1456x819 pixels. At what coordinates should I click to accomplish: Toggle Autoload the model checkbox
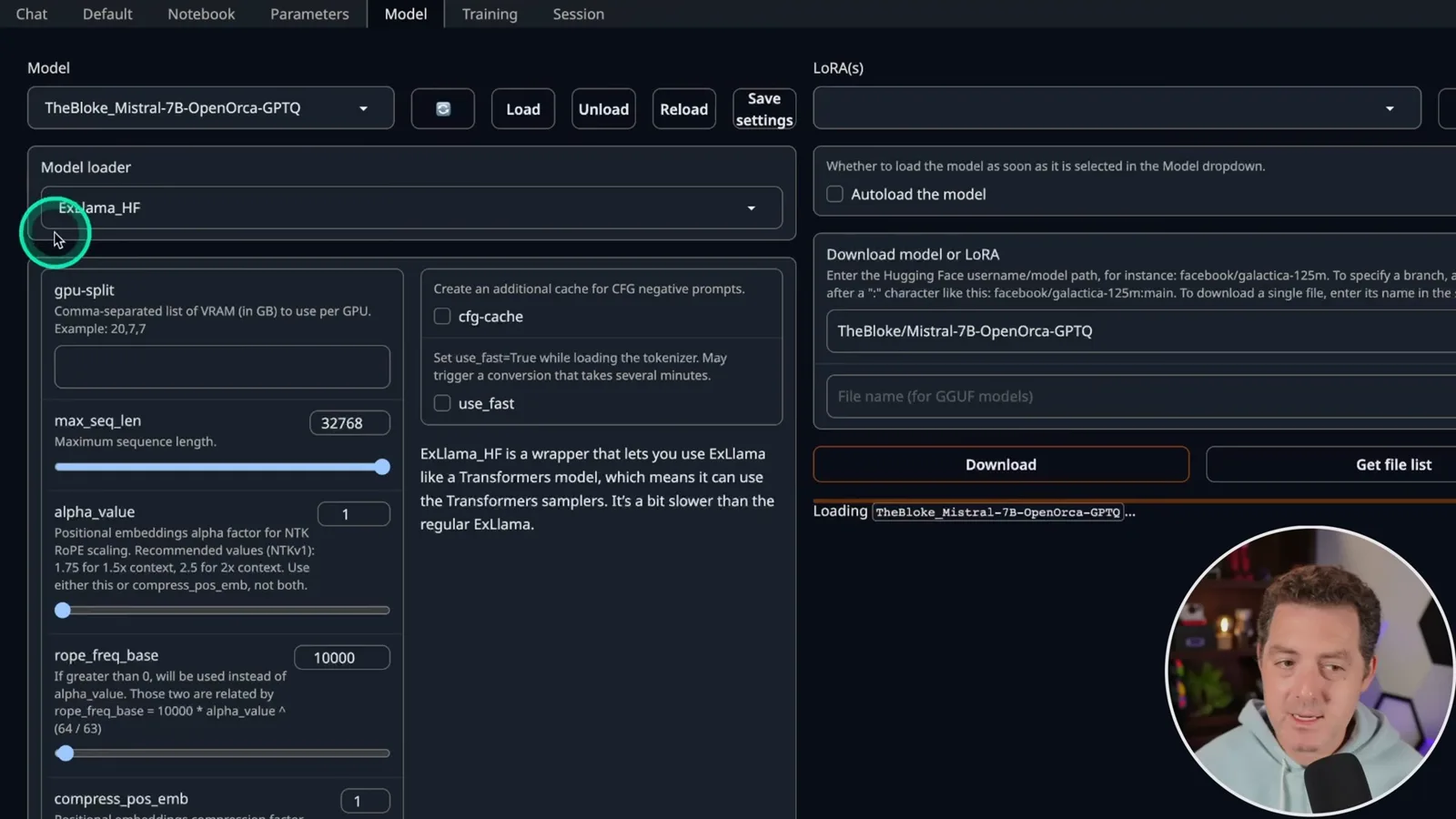click(834, 194)
